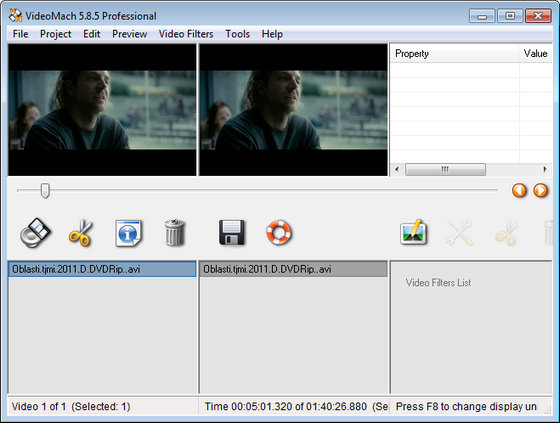
Task: Select input file Oblasti.tjmi.2011.D.DVDRip..avi in left list
Action: click(102, 269)
